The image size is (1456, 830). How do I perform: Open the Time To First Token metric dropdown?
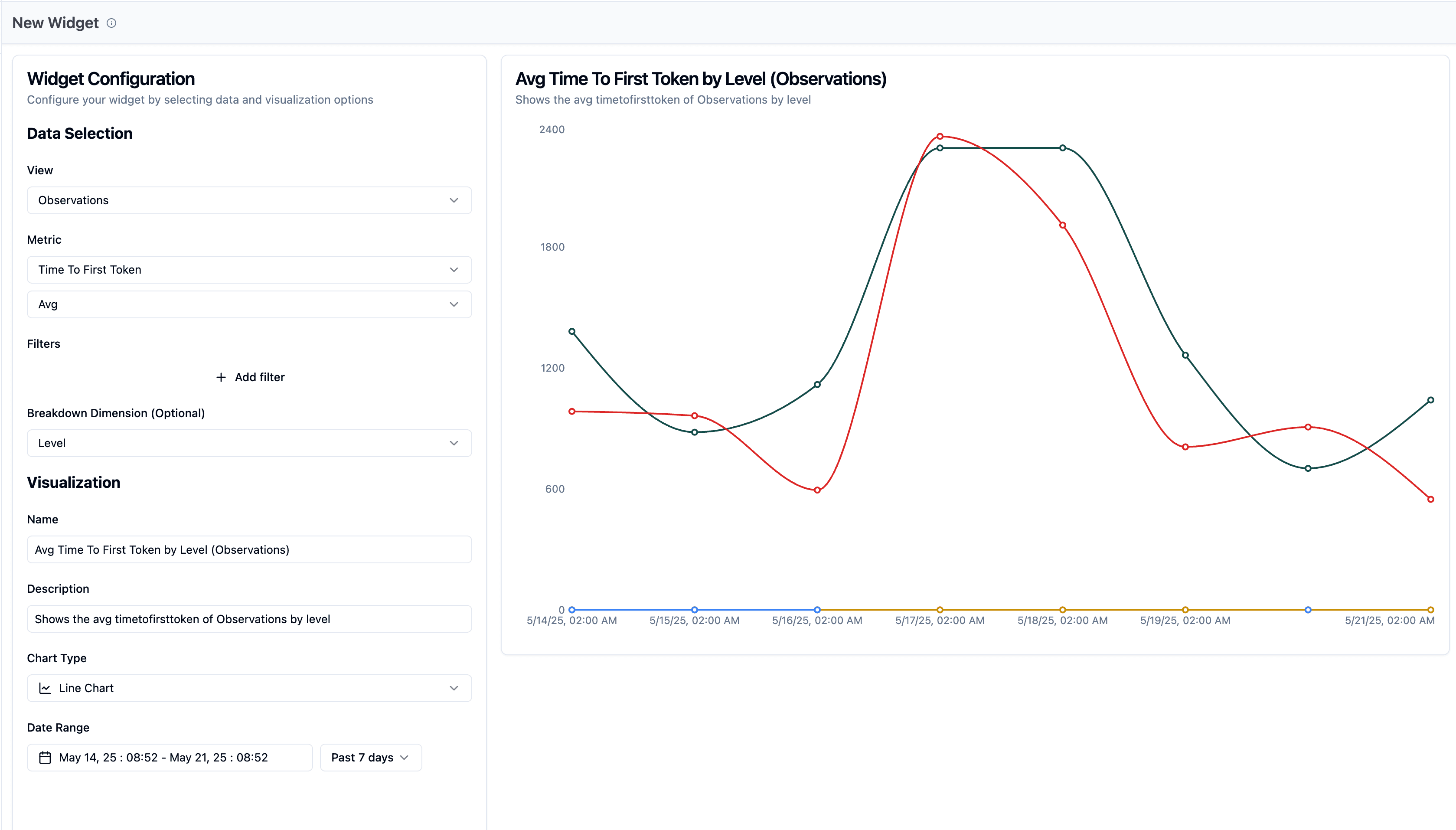249,270
